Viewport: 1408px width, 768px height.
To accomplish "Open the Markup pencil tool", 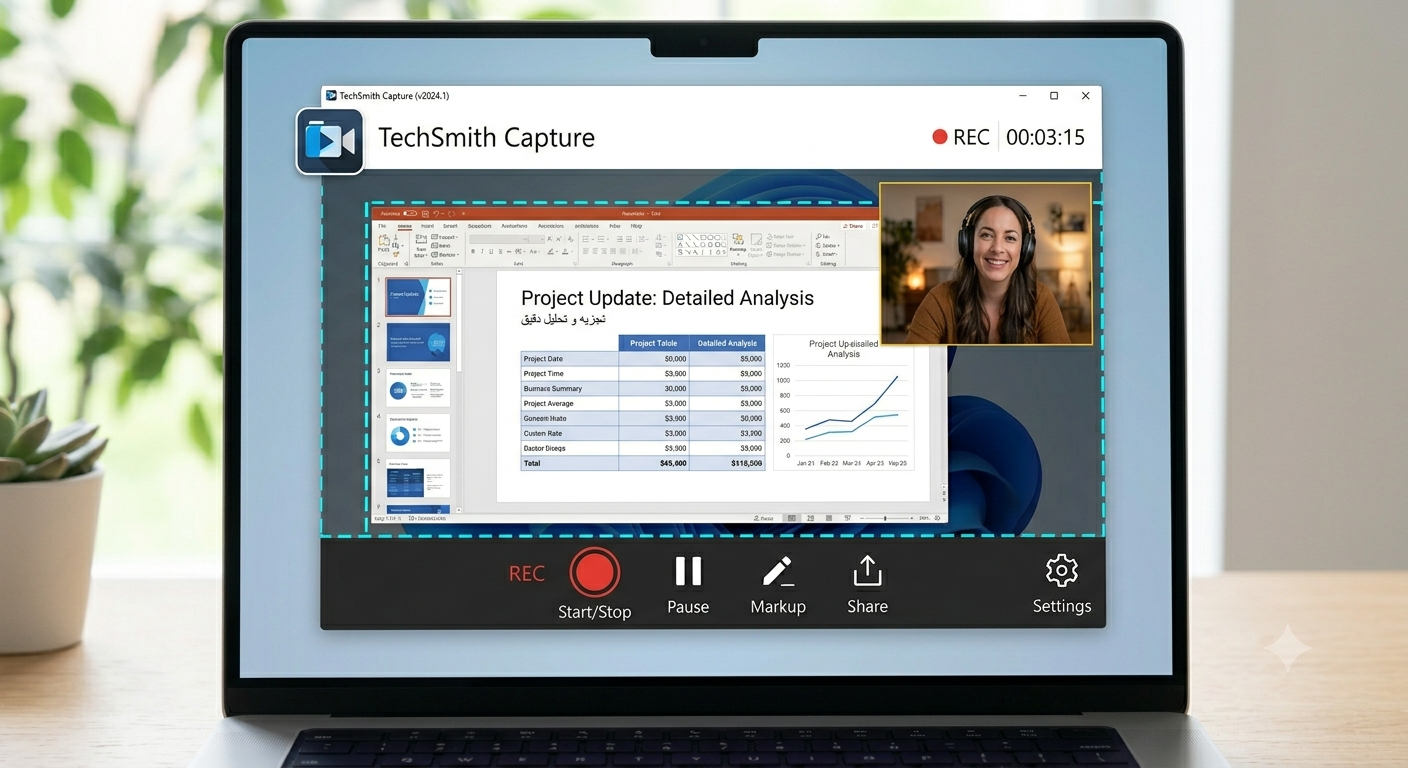I will [x=778, y=571].
